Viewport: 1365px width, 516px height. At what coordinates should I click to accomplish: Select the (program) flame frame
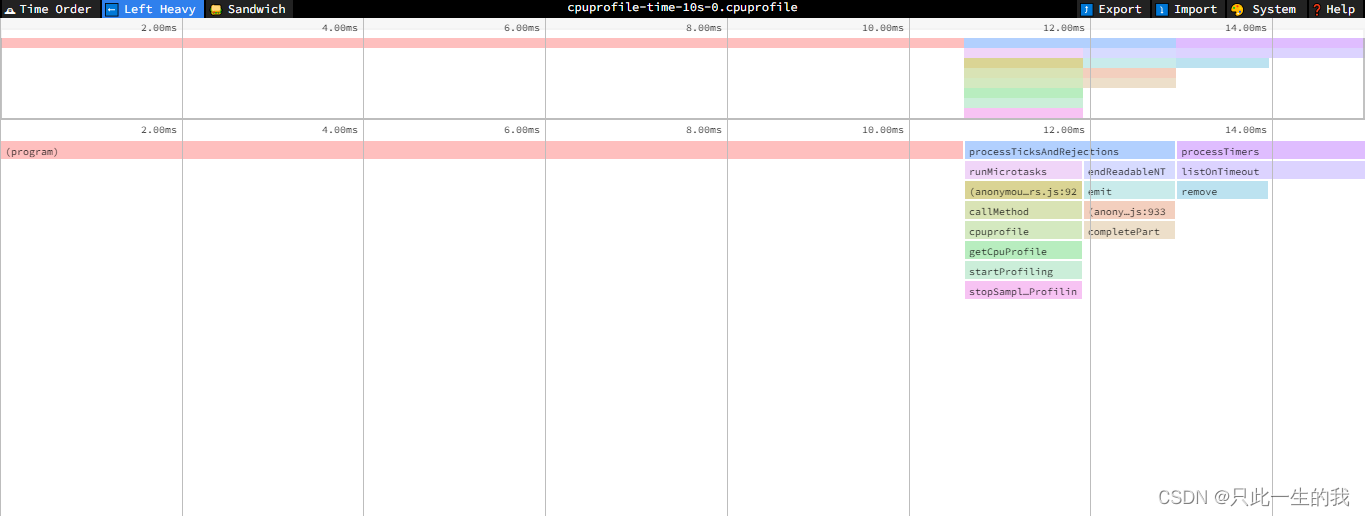(x=482, y=151)
